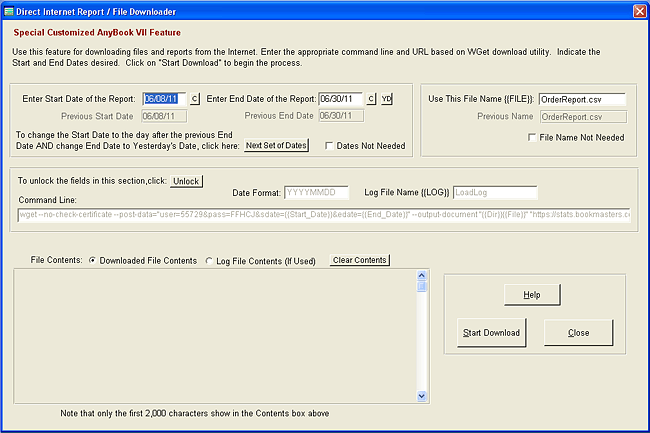
Task: Select Log File Contents (If Used) option
Action: pyautogui.click(x=208, y=261)
